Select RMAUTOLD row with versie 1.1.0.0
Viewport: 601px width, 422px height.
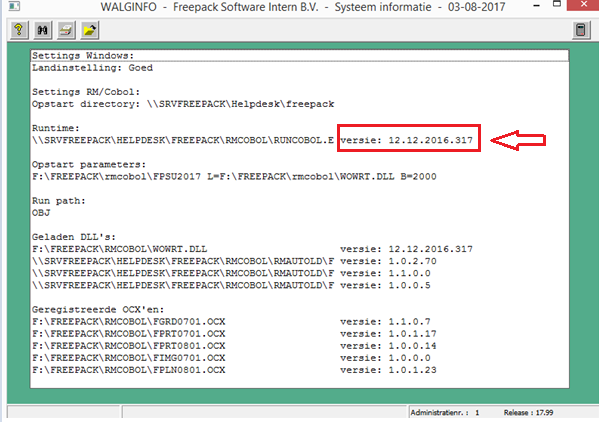(x=231, y=273)
